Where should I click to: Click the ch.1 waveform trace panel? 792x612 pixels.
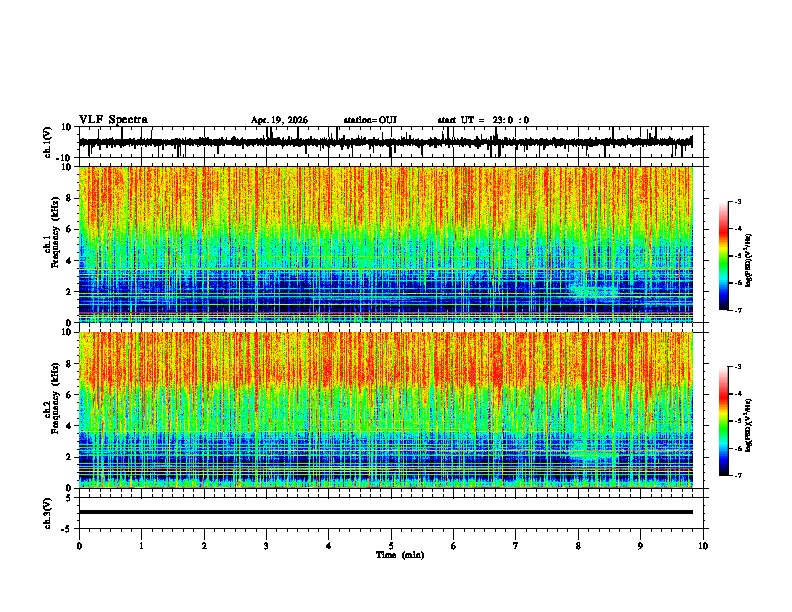[x=386, y=142]
